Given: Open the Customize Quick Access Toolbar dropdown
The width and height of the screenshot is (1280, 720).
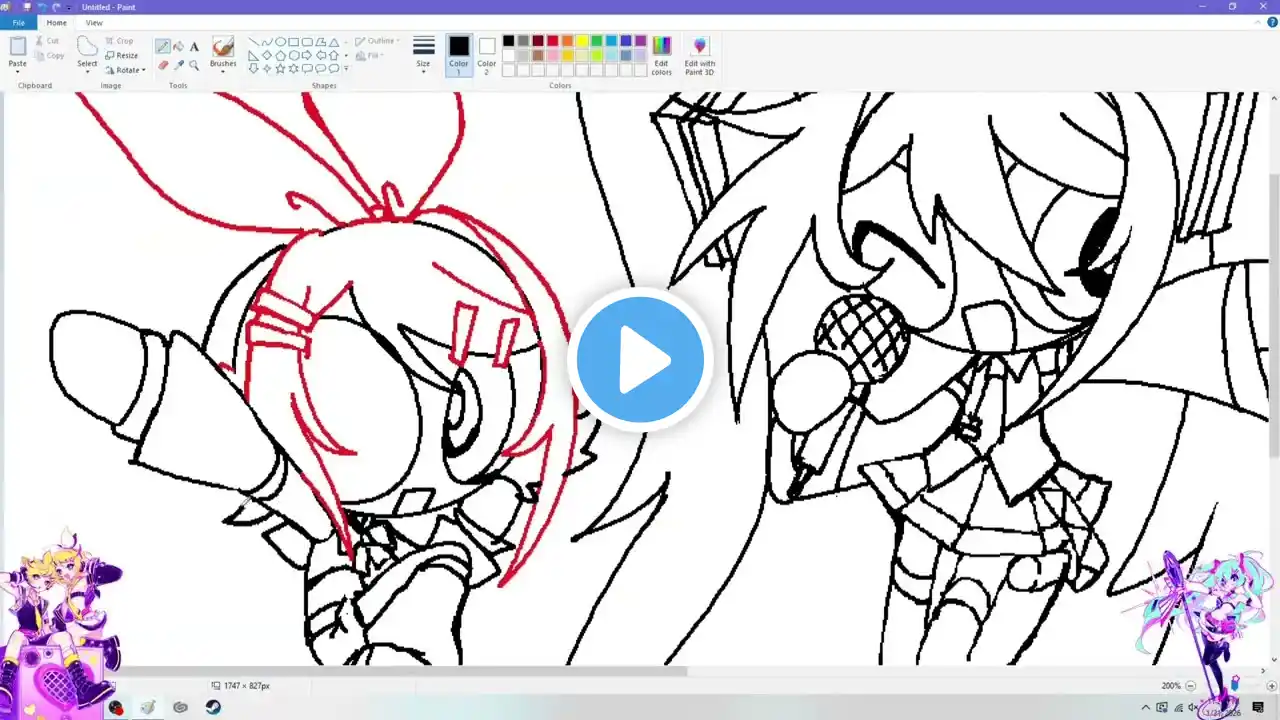Looking at the screenshot, I should [69, 7].
